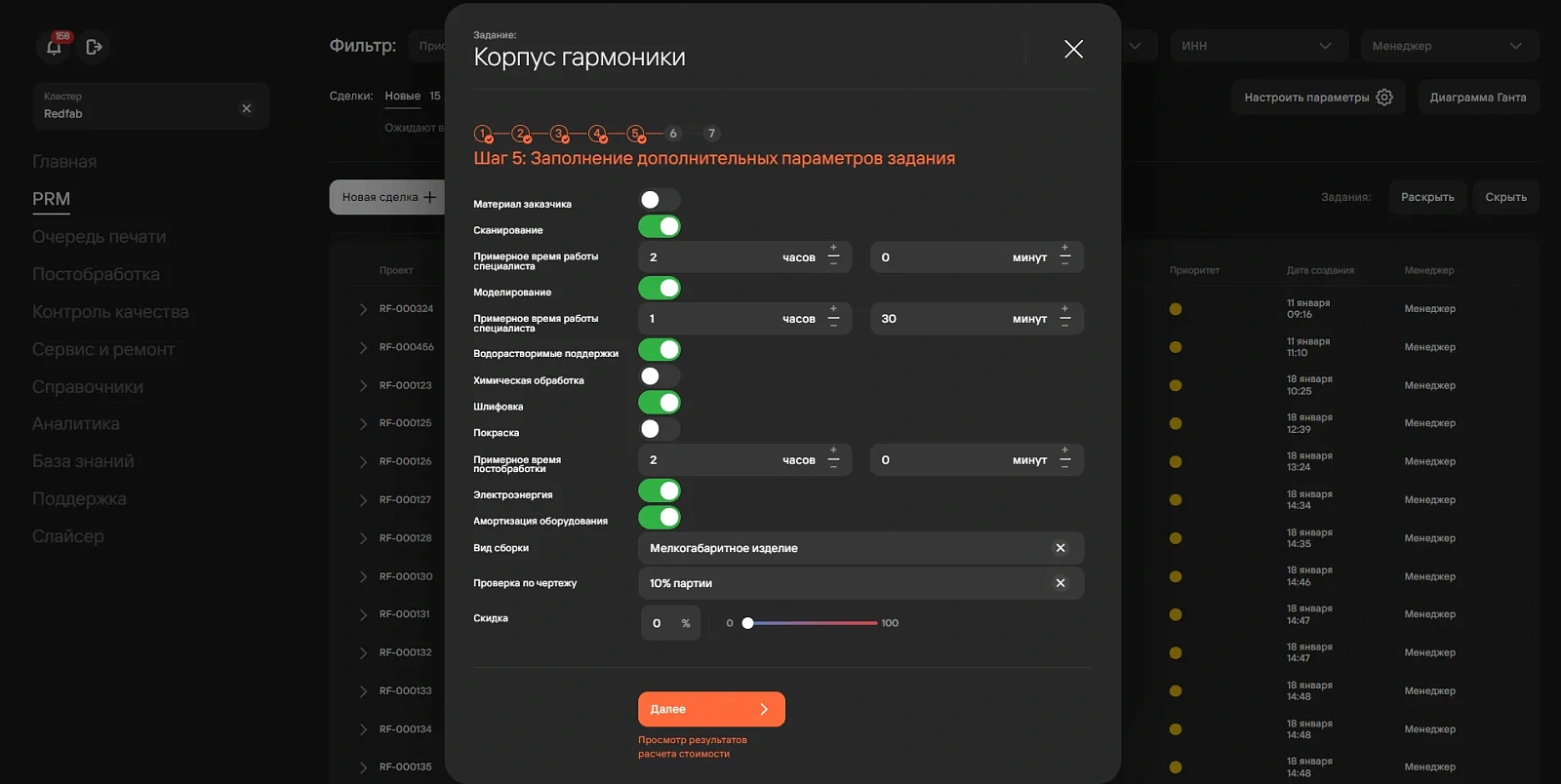
Task: Clear the Redfab cluster selection
Action: [247, 108]
